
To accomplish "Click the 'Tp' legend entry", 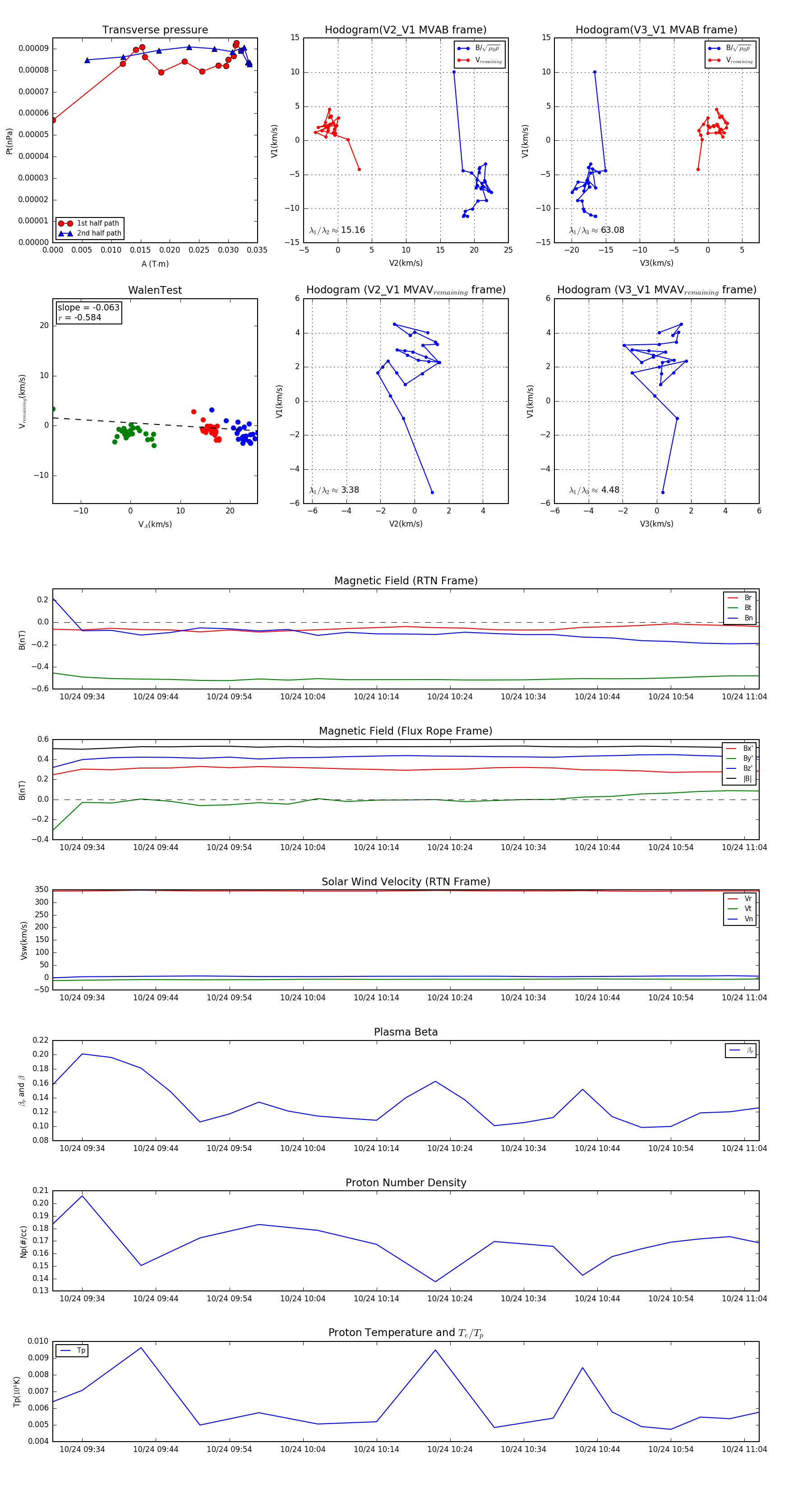I will pyautogui.click(x=72, y=1350).
